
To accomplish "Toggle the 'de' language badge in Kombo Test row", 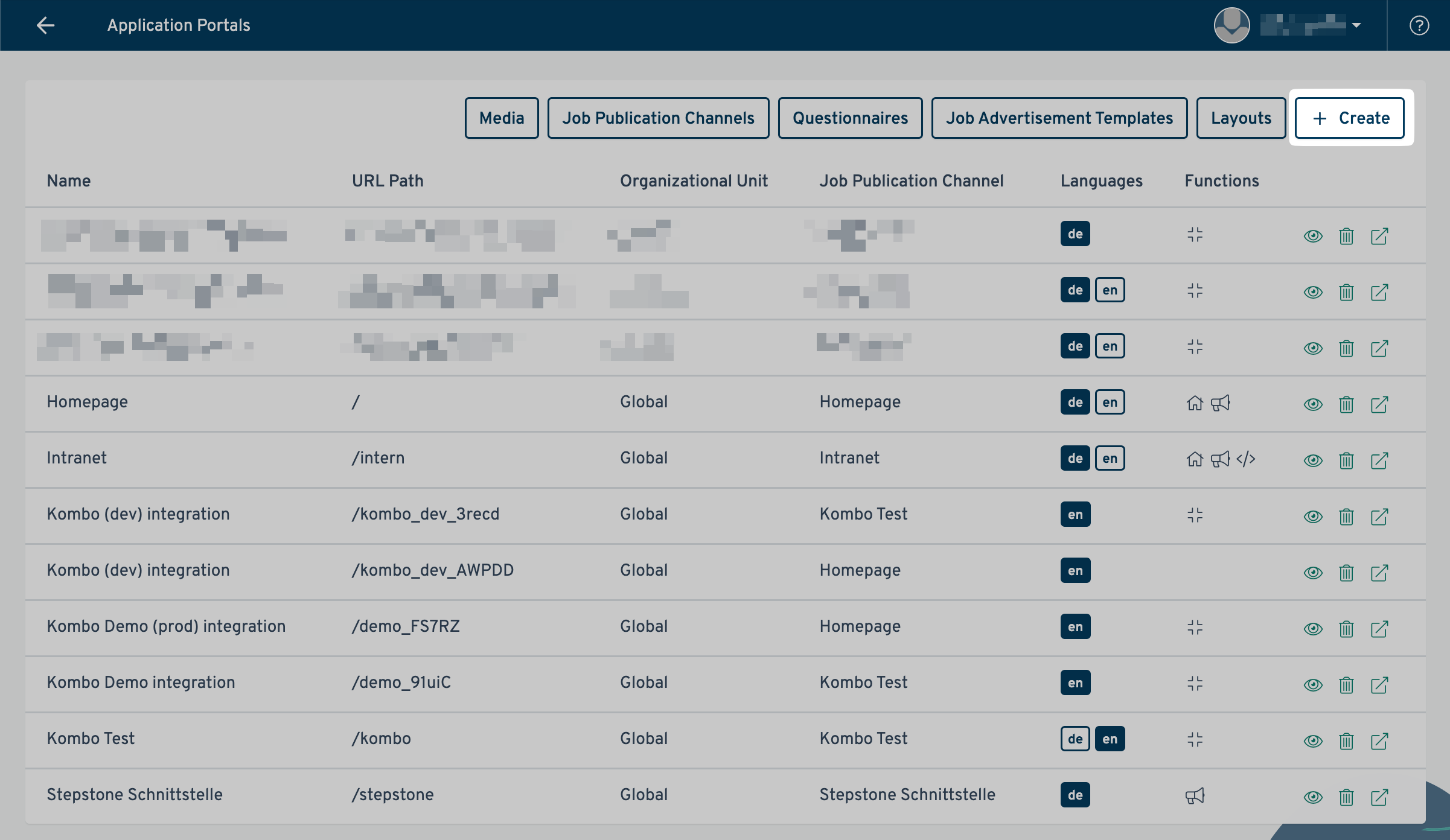I will point(1075,739).
